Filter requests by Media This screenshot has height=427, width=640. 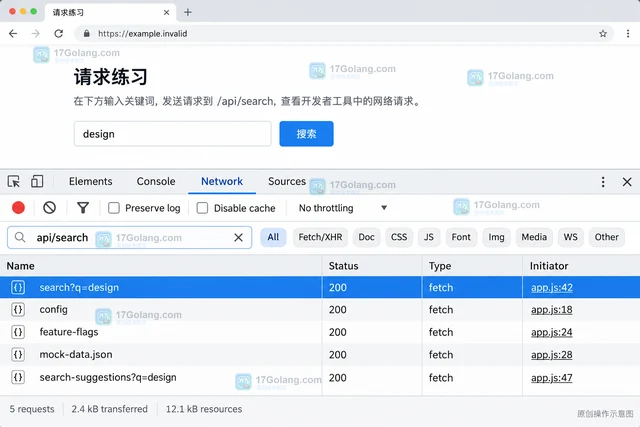(x=534, y=237)
